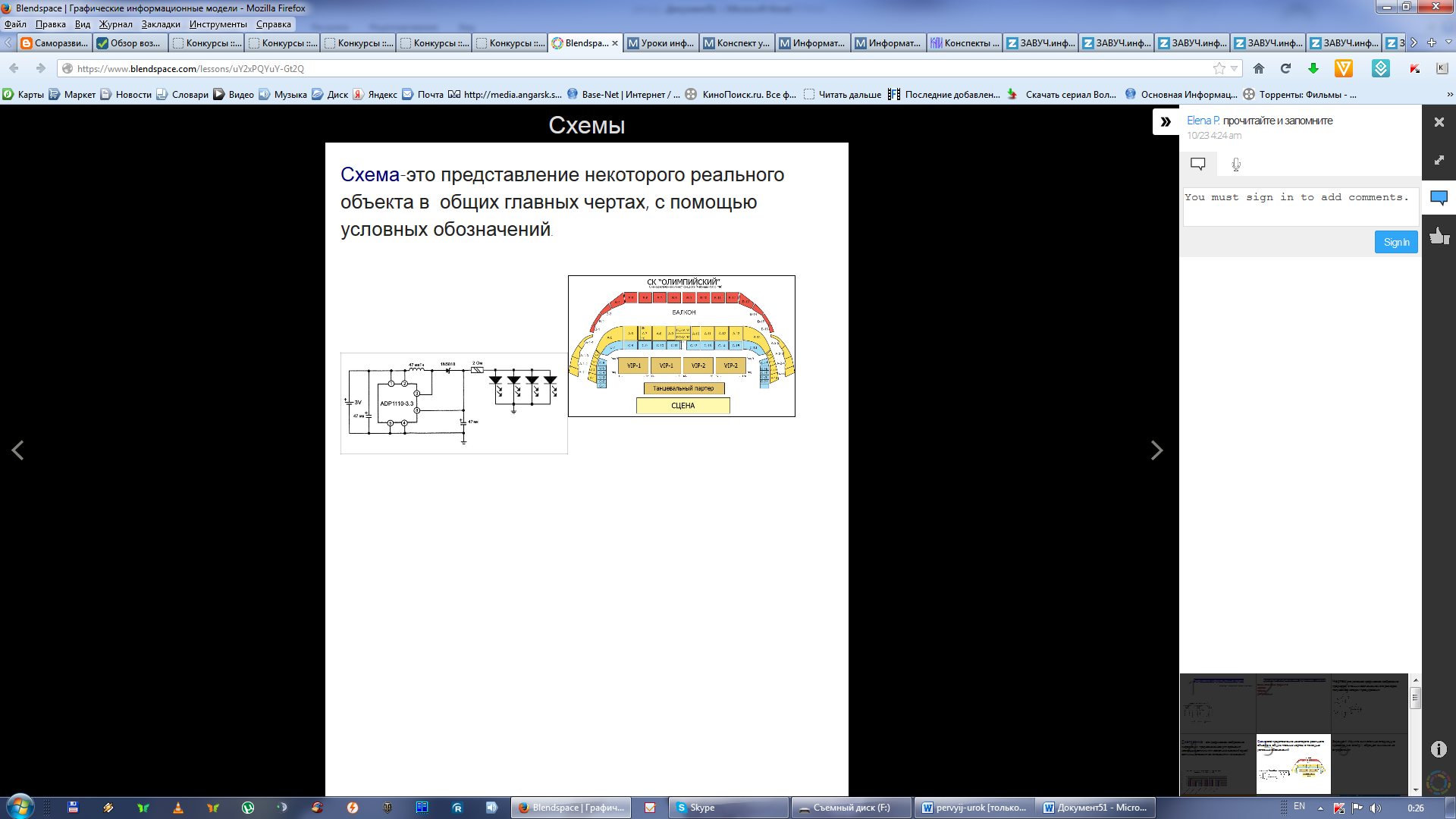Open the info icon in sidebar
This screenshot has height=819, width=1456.
coord(1439,749)
